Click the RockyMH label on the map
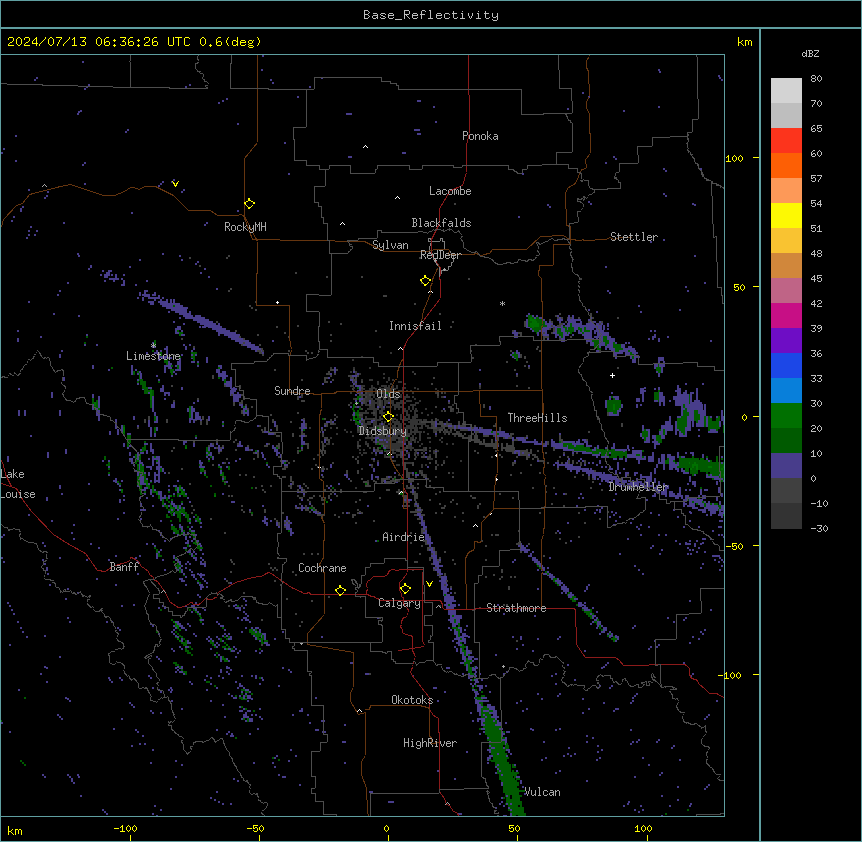This screenshot has height=842, width=862. coord(245,227)
